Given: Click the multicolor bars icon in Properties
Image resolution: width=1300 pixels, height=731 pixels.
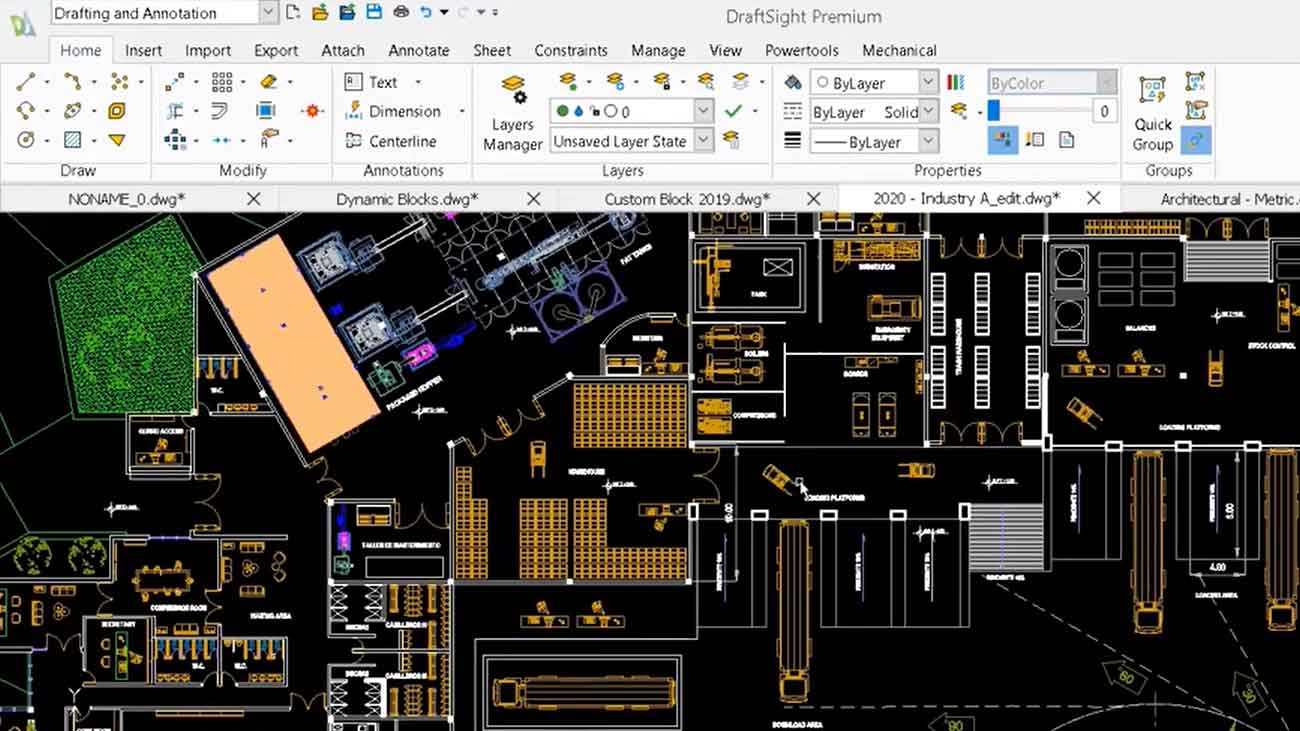Looking at the screenshot, I should pos(956,82).
